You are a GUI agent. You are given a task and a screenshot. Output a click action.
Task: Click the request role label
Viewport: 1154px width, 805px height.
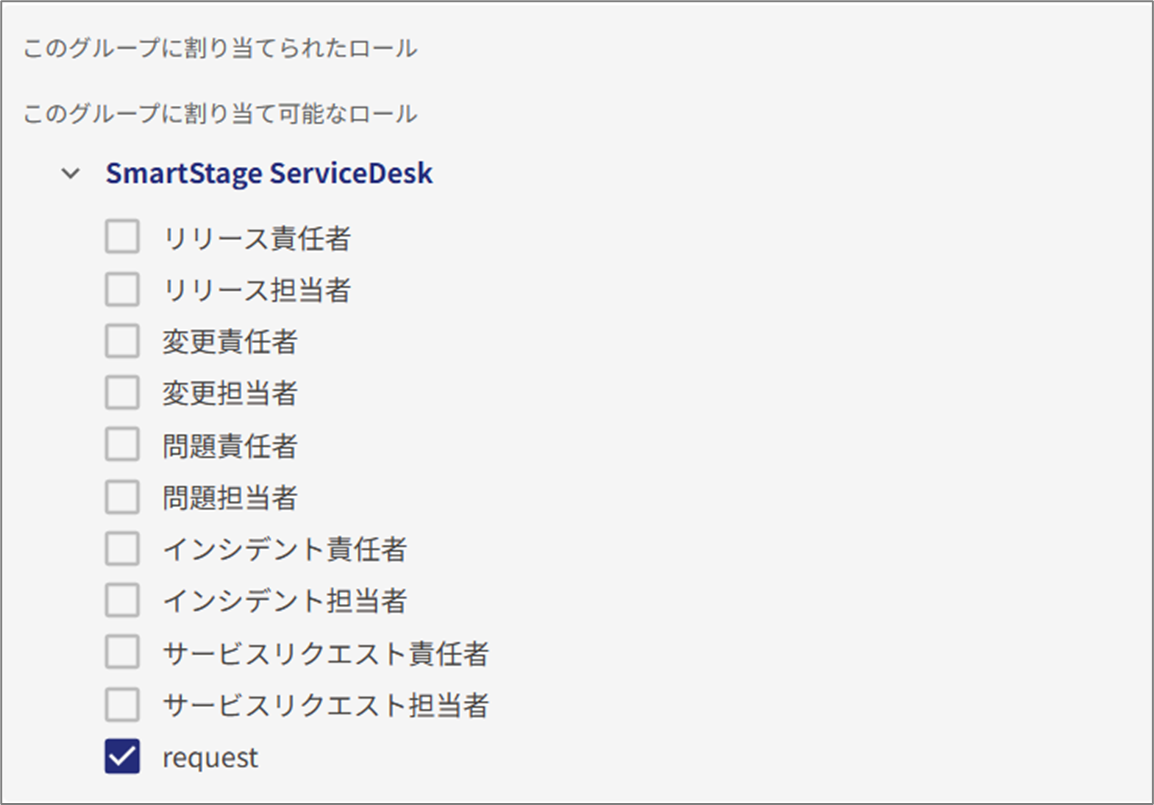tap(210, 758)
